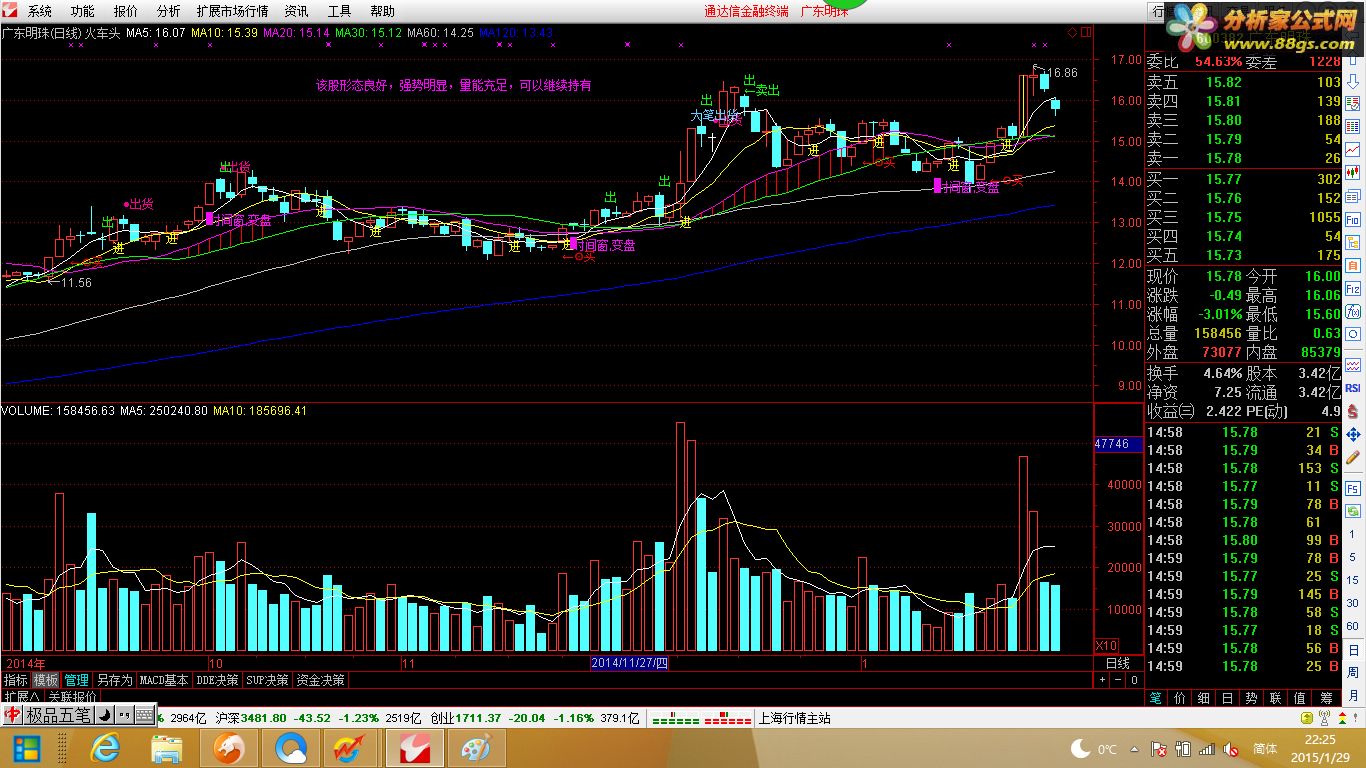Screen dimensions: 1366x768
Task: Switch to 60-minute period
Action: click(x=1353, y=625)
